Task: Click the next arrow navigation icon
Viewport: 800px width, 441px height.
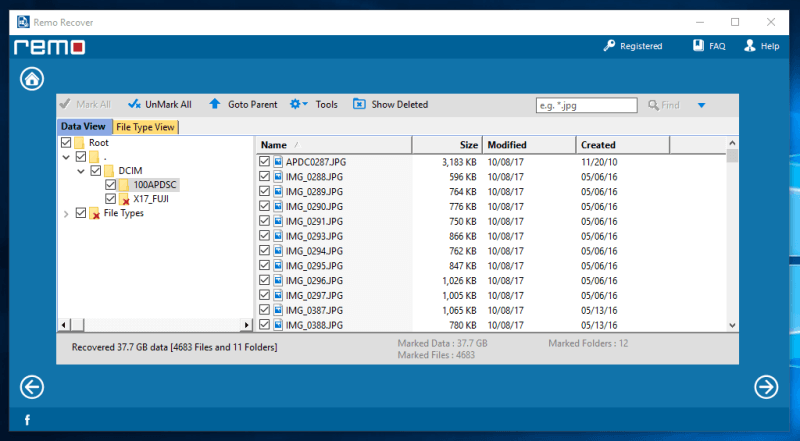Action: pos(766,387)
